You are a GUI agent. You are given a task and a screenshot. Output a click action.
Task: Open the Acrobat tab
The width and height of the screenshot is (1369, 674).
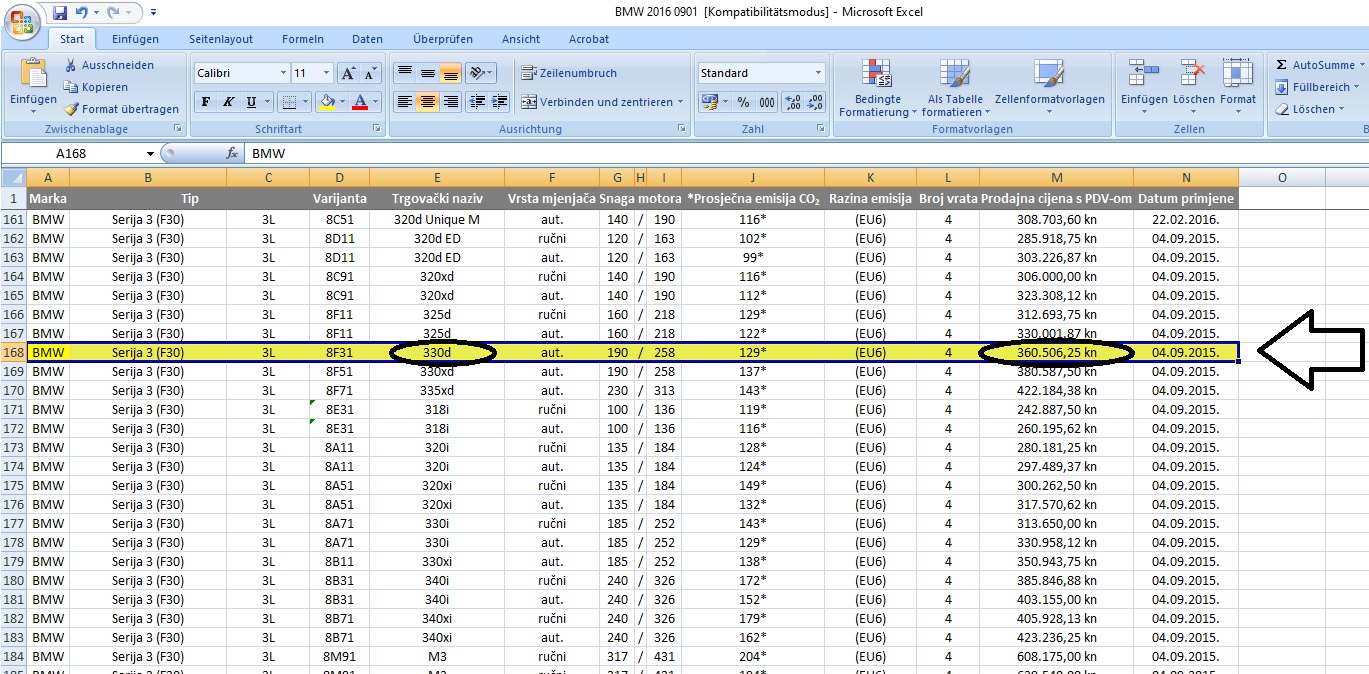tap(589, 39)
